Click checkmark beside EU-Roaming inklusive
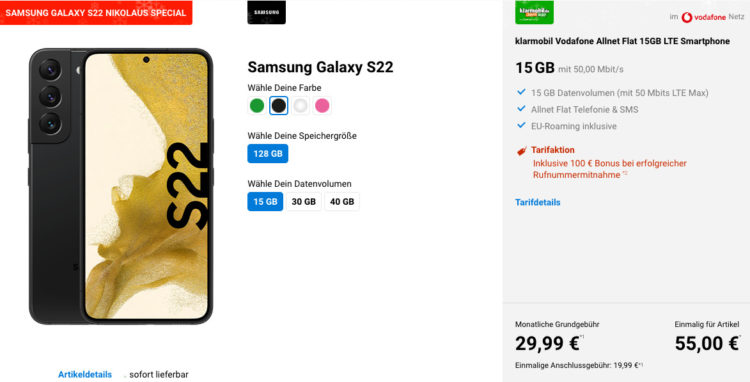This screenshot has height=382, width=750. (521, 125)
